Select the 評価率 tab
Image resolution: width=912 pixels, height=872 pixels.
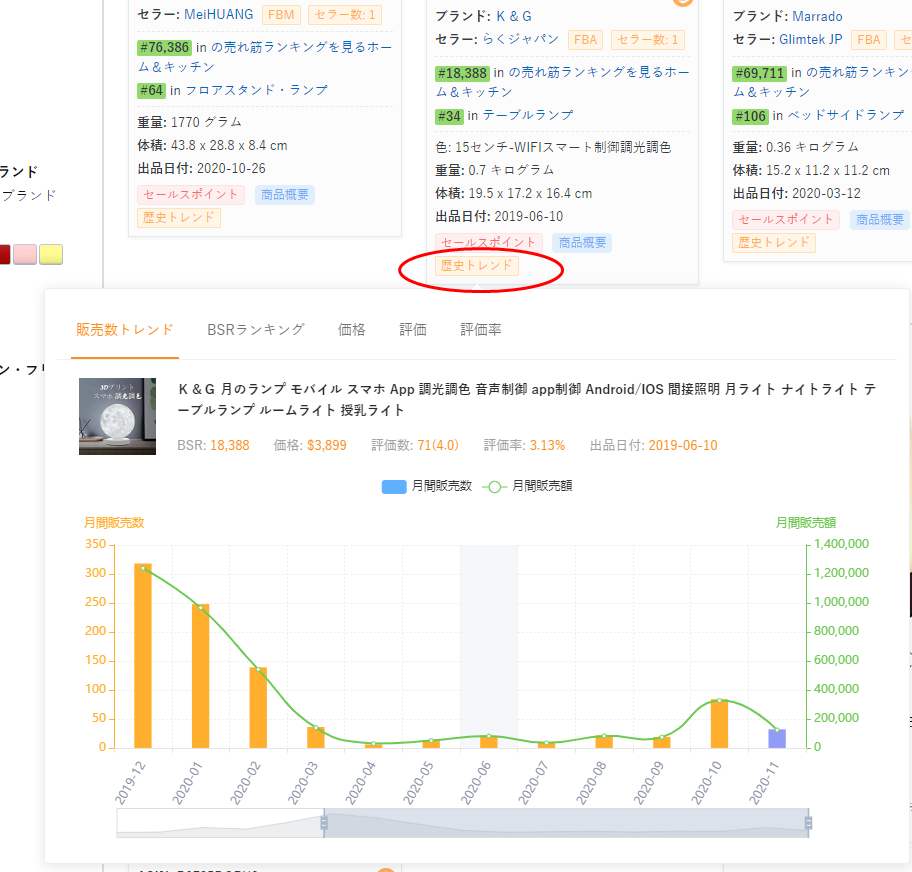481,329
